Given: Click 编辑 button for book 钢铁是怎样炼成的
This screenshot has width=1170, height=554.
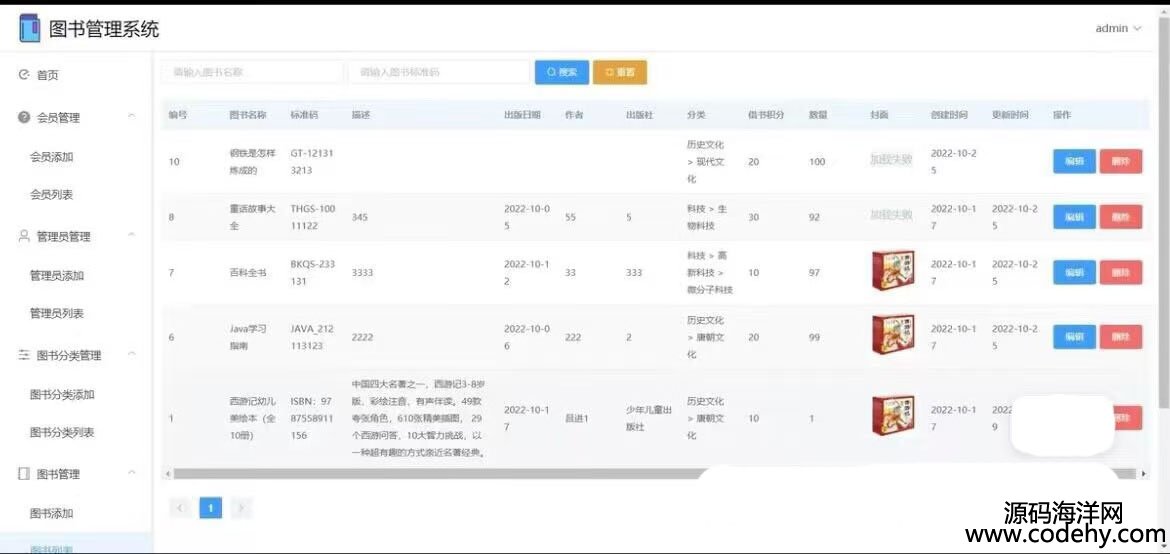Looking at the screenshot, I should (1074, 161).
